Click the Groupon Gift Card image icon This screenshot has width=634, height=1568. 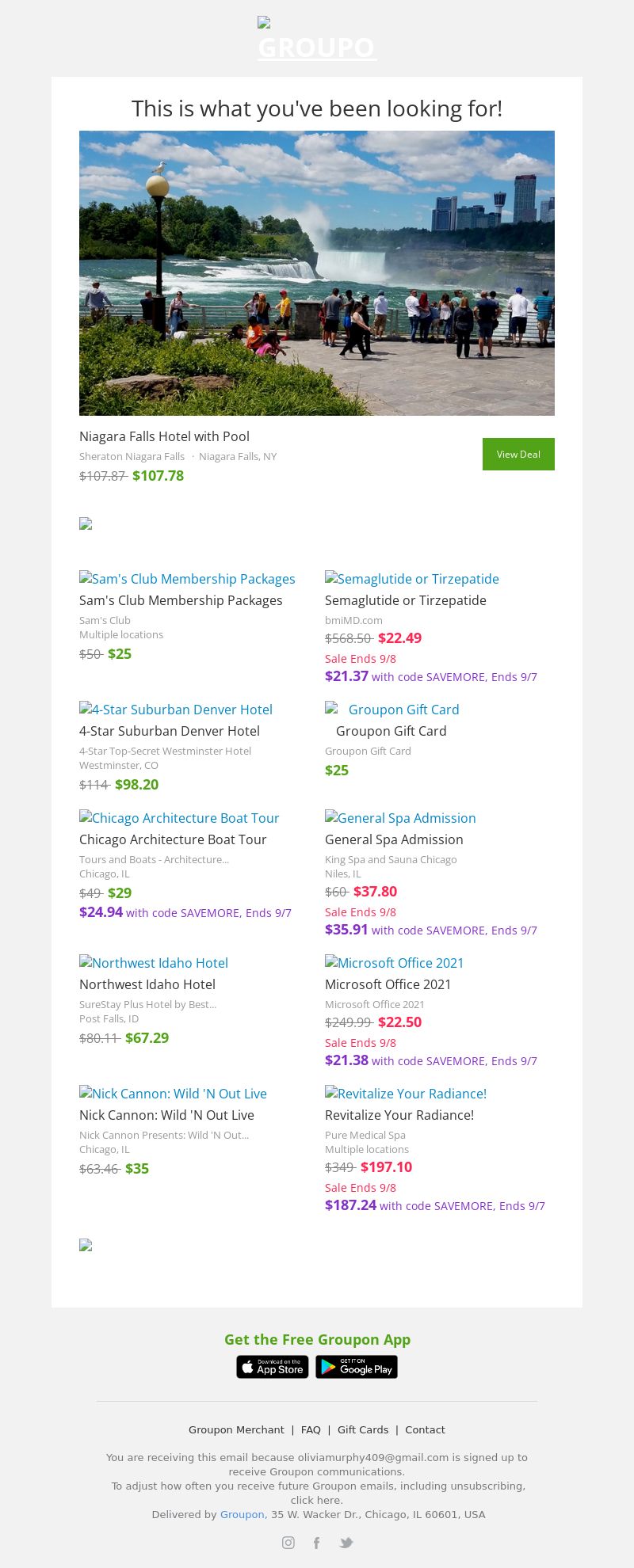coord(331,709)
